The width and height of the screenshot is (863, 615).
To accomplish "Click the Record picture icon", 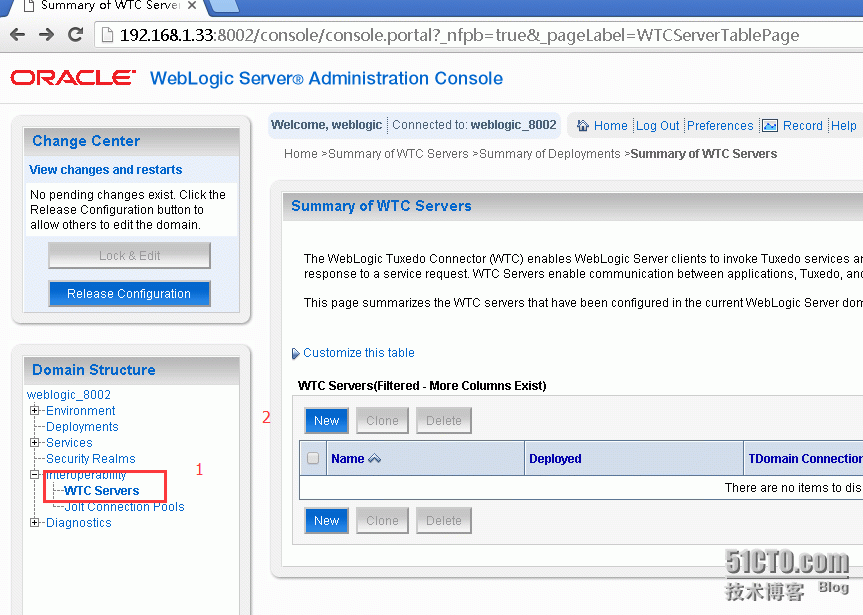I will click(x=770, y=126).
